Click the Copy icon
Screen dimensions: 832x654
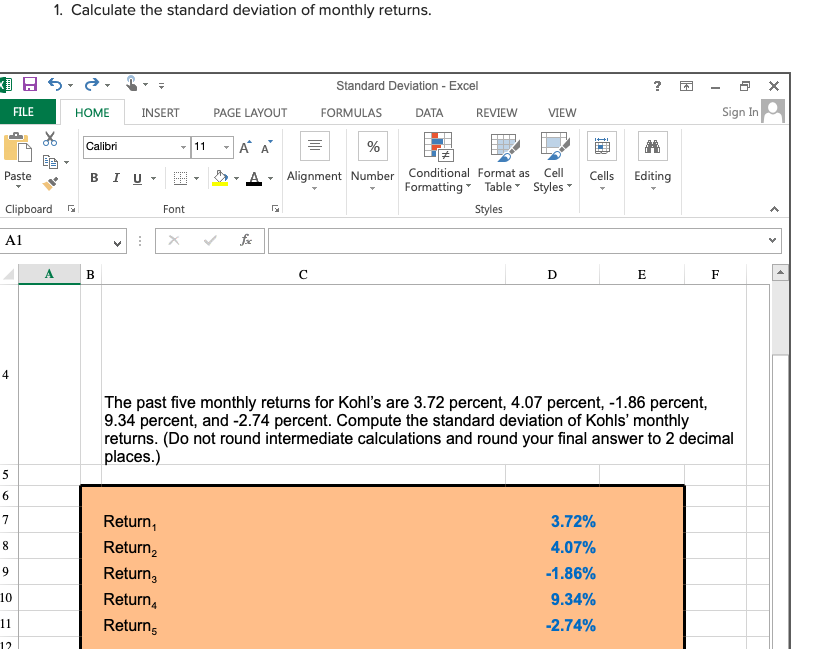(50, 162)
